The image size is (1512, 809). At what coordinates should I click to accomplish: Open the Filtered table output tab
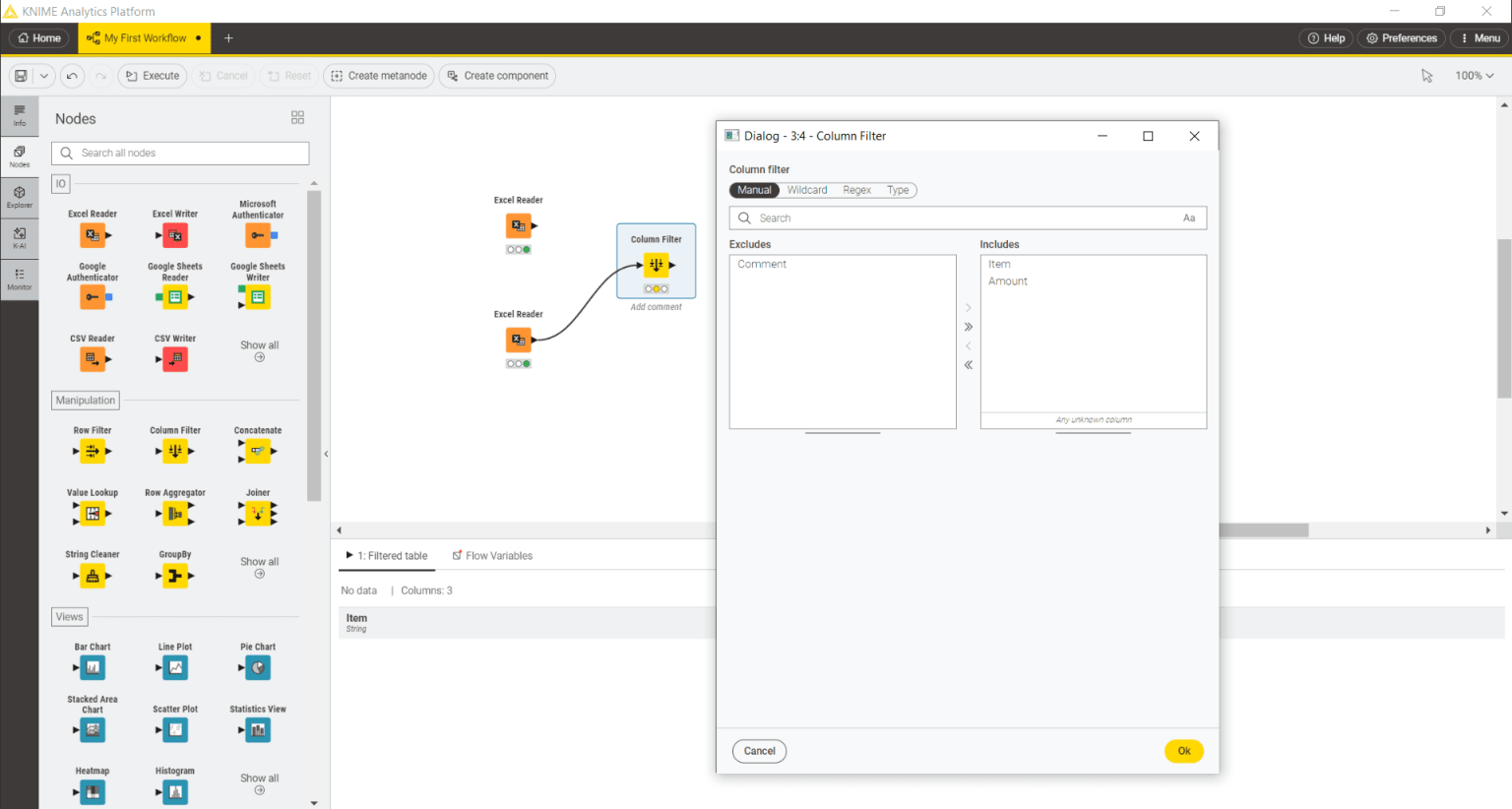pyautogui.click(x=387, y=556)
